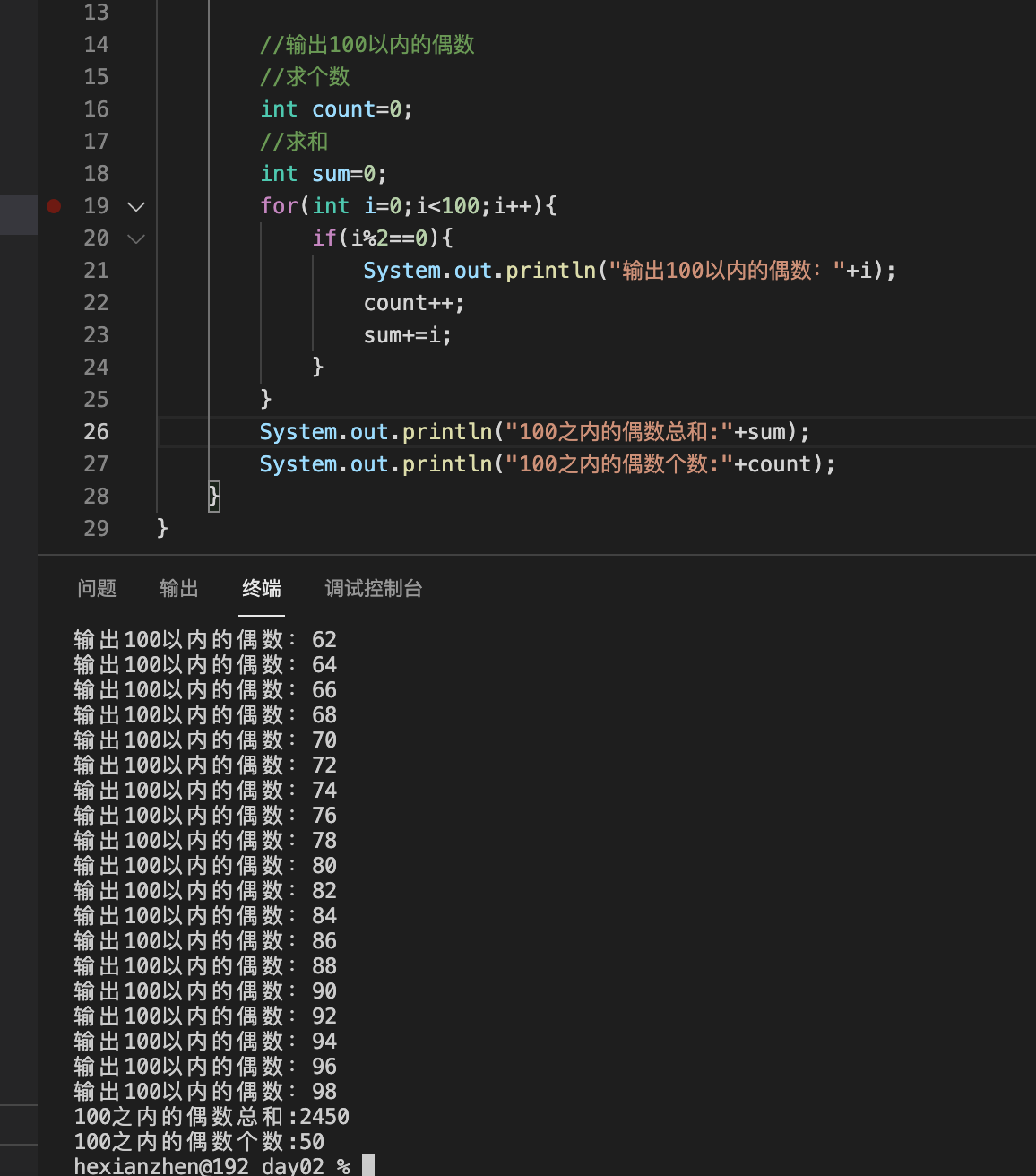Click line number 21 in the gutter
This screenshot has width=1036, height=1176.
pos(96,271)
